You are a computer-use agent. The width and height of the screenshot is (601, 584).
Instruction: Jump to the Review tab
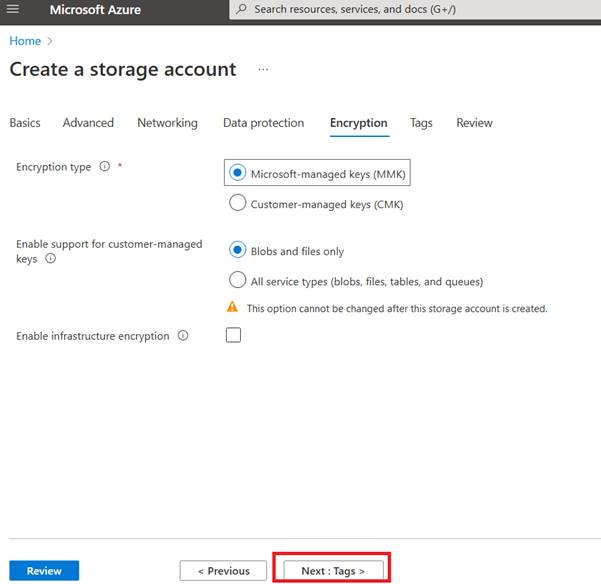475,123
